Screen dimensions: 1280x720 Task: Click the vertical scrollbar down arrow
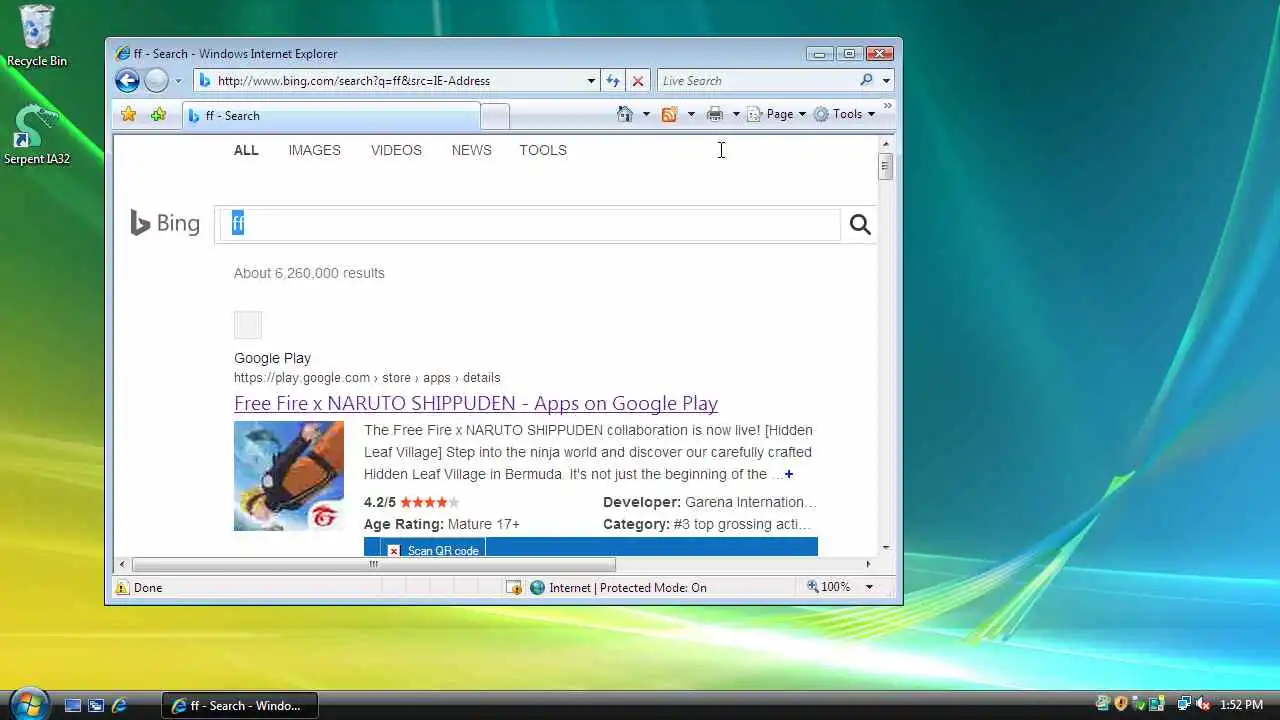point(885,548)
